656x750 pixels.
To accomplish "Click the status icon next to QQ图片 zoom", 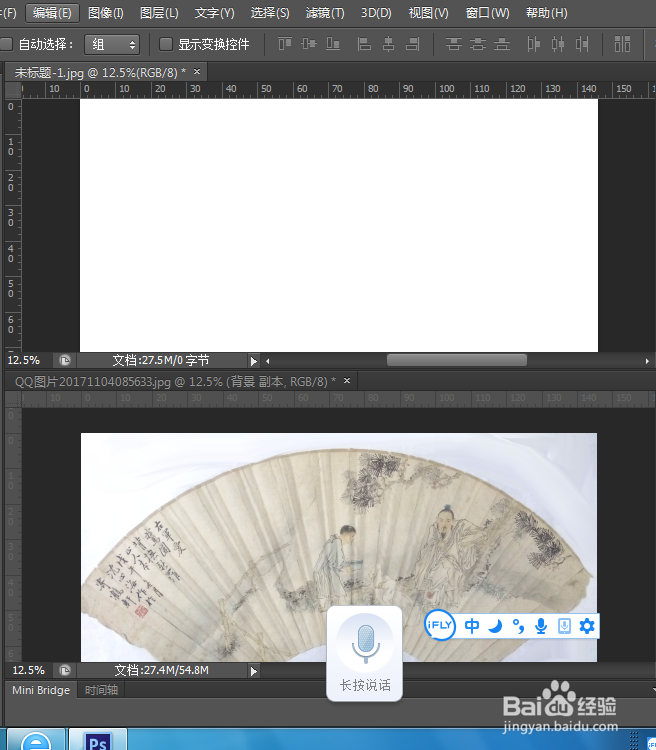I will 65,670.
